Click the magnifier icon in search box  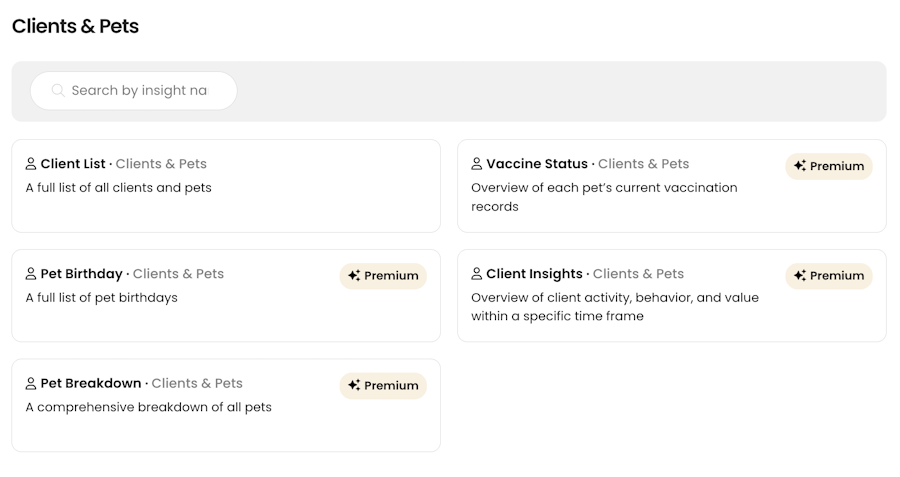click(x=57, y=90)
